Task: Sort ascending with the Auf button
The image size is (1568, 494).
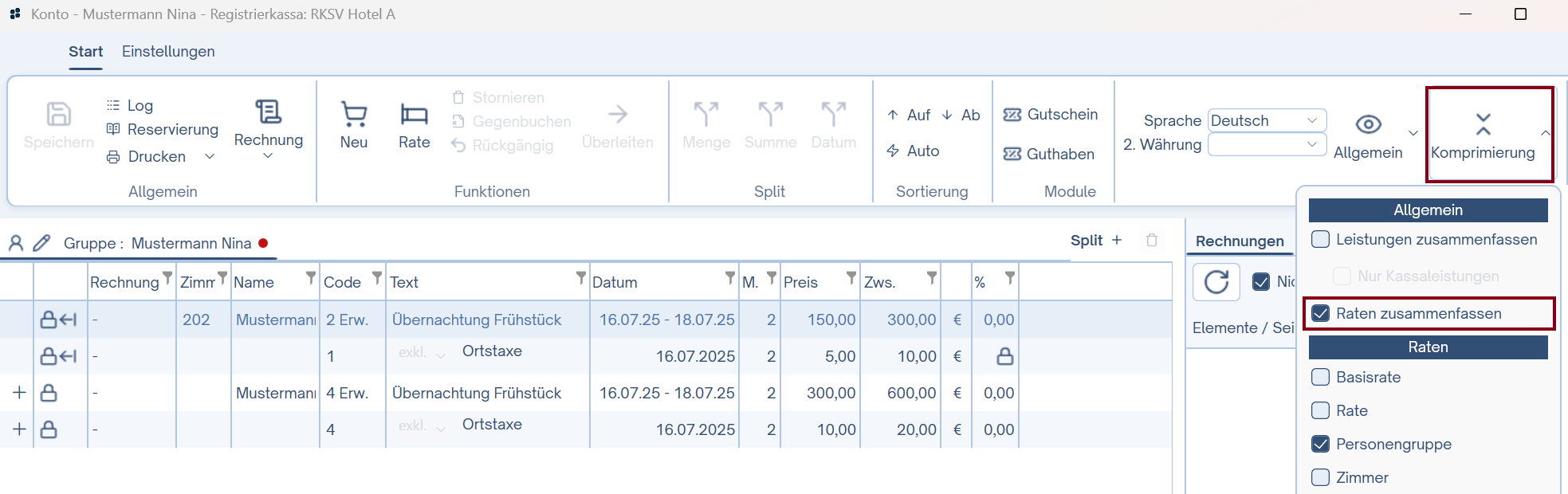Action: coord(909,116)
